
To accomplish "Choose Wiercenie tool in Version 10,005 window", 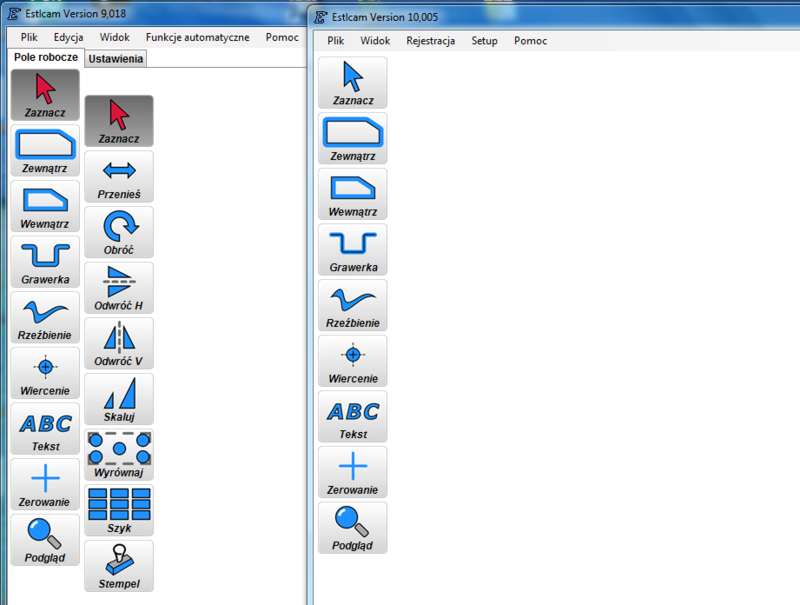I will [353, 361].
